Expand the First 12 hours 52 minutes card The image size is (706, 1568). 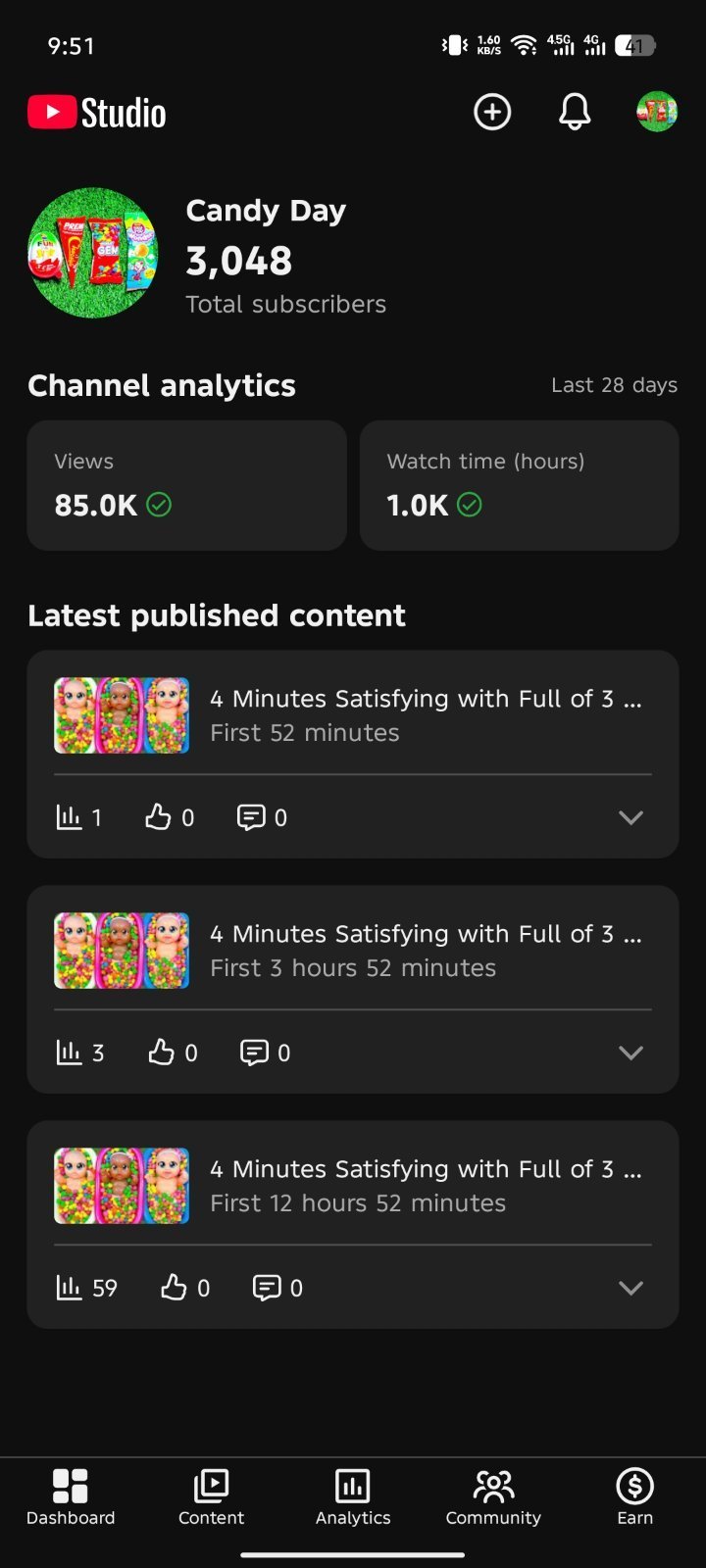tap(630, 1288)
